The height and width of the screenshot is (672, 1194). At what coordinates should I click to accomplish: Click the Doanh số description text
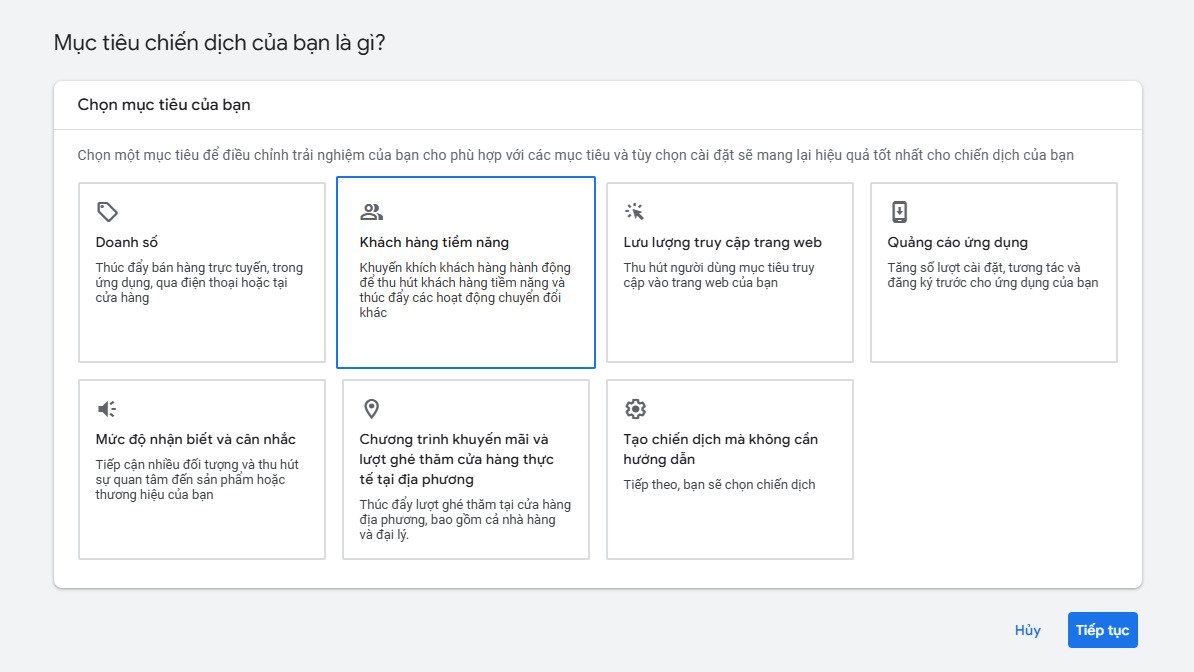(199, 283)
